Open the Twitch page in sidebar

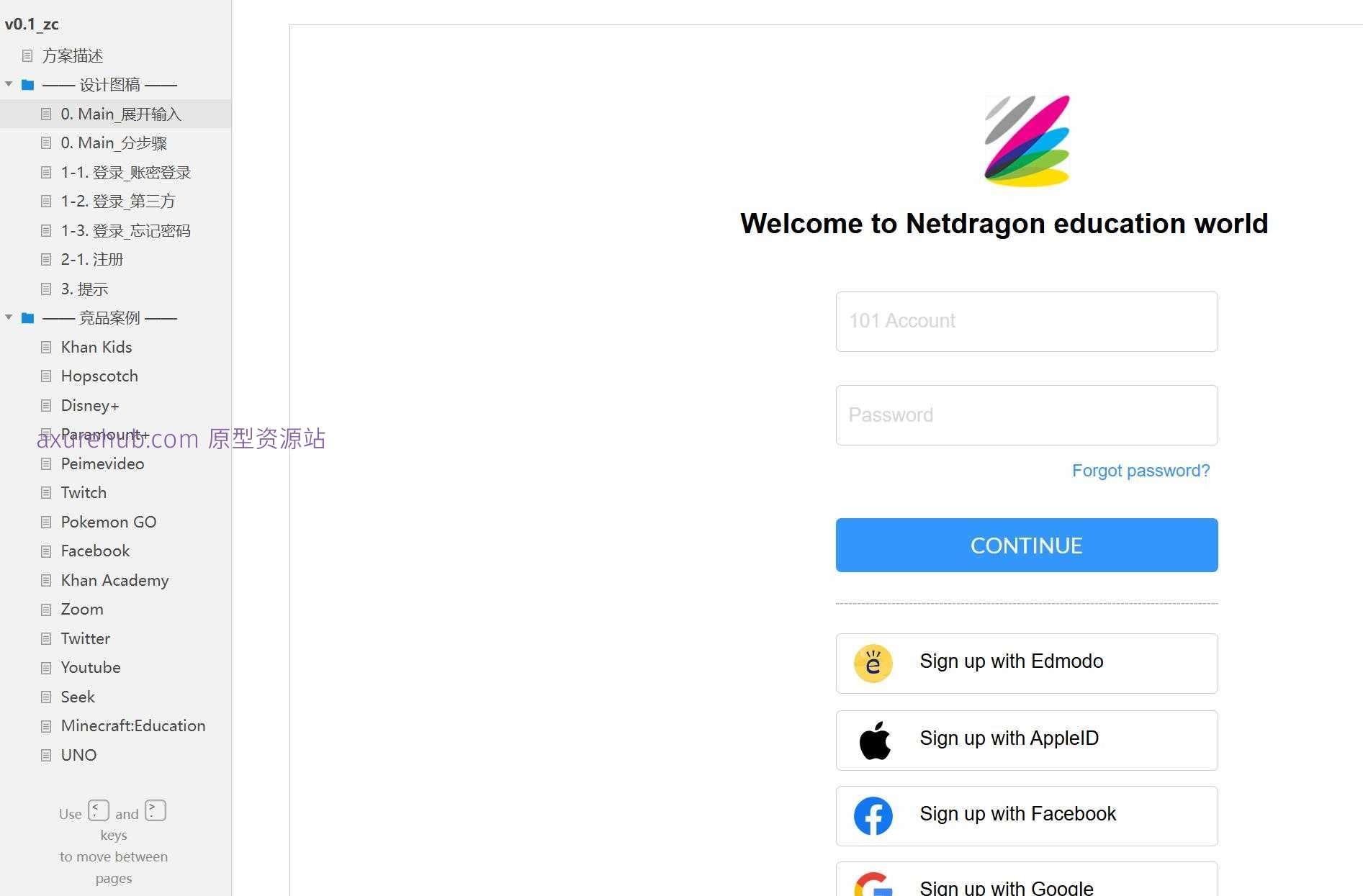click(x=84, y=493)
